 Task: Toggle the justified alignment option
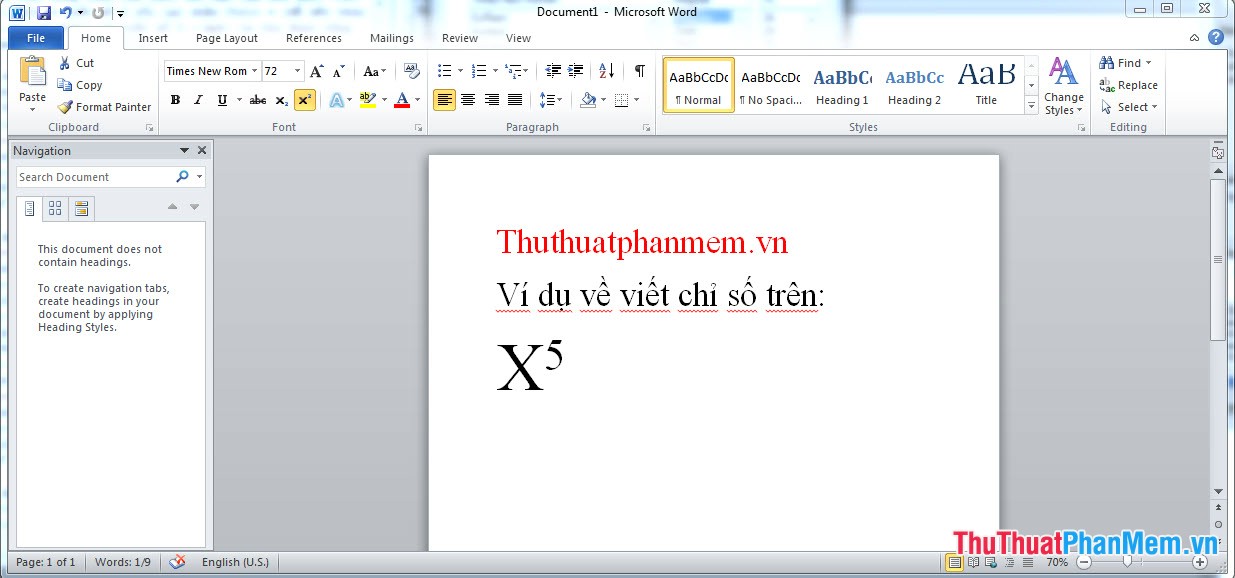point(515,100)
